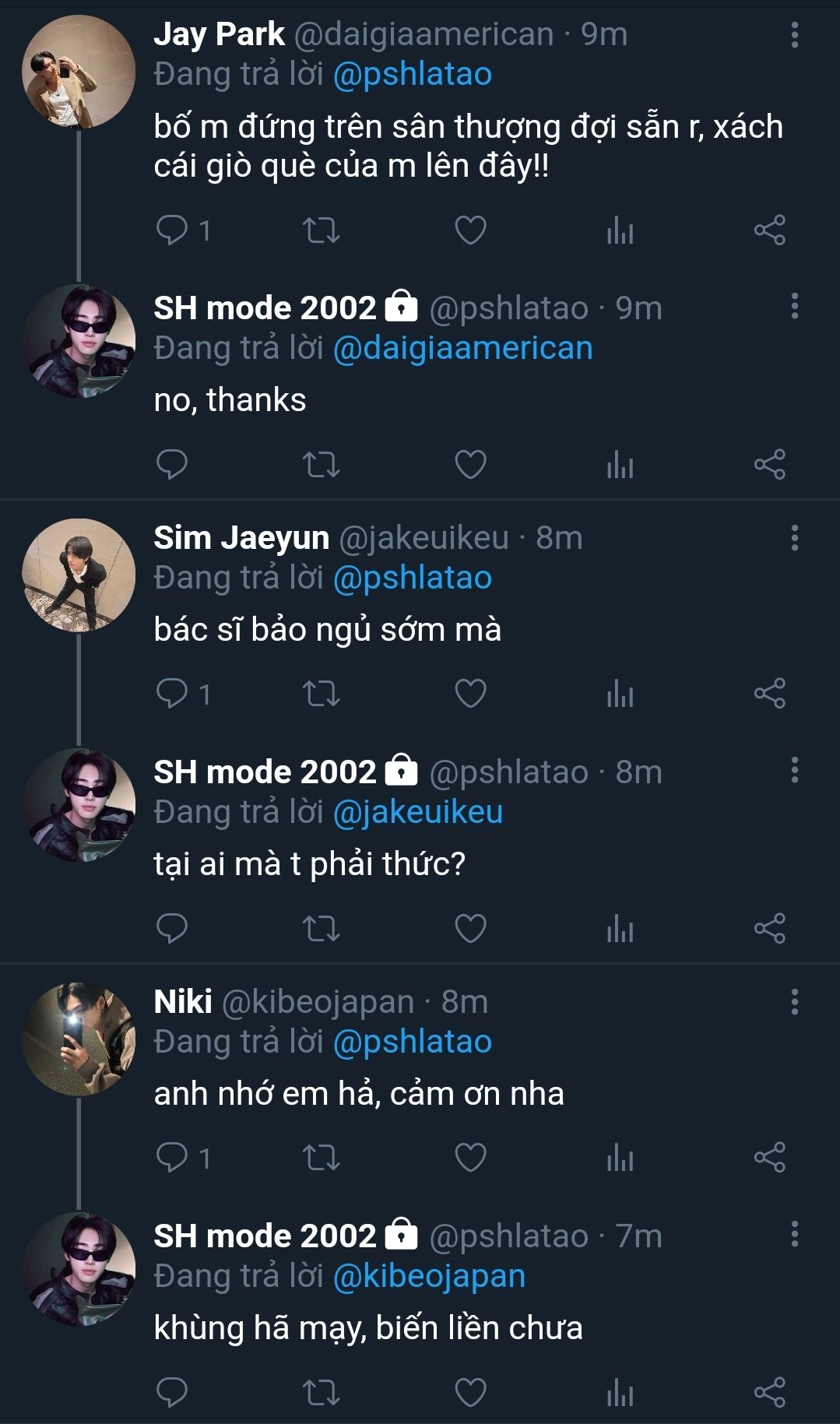Tap Sim Jaeyun's display name
This screenshot has height=1424, width=840.
241,538
